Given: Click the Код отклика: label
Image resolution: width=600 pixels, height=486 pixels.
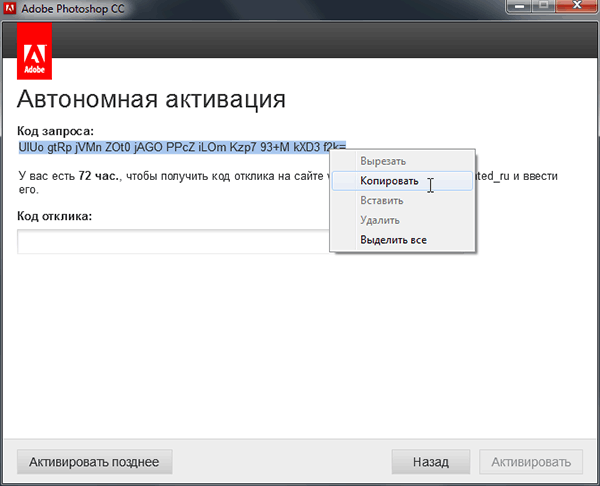Looking at the screenshot, I should (x=55, y=216).
